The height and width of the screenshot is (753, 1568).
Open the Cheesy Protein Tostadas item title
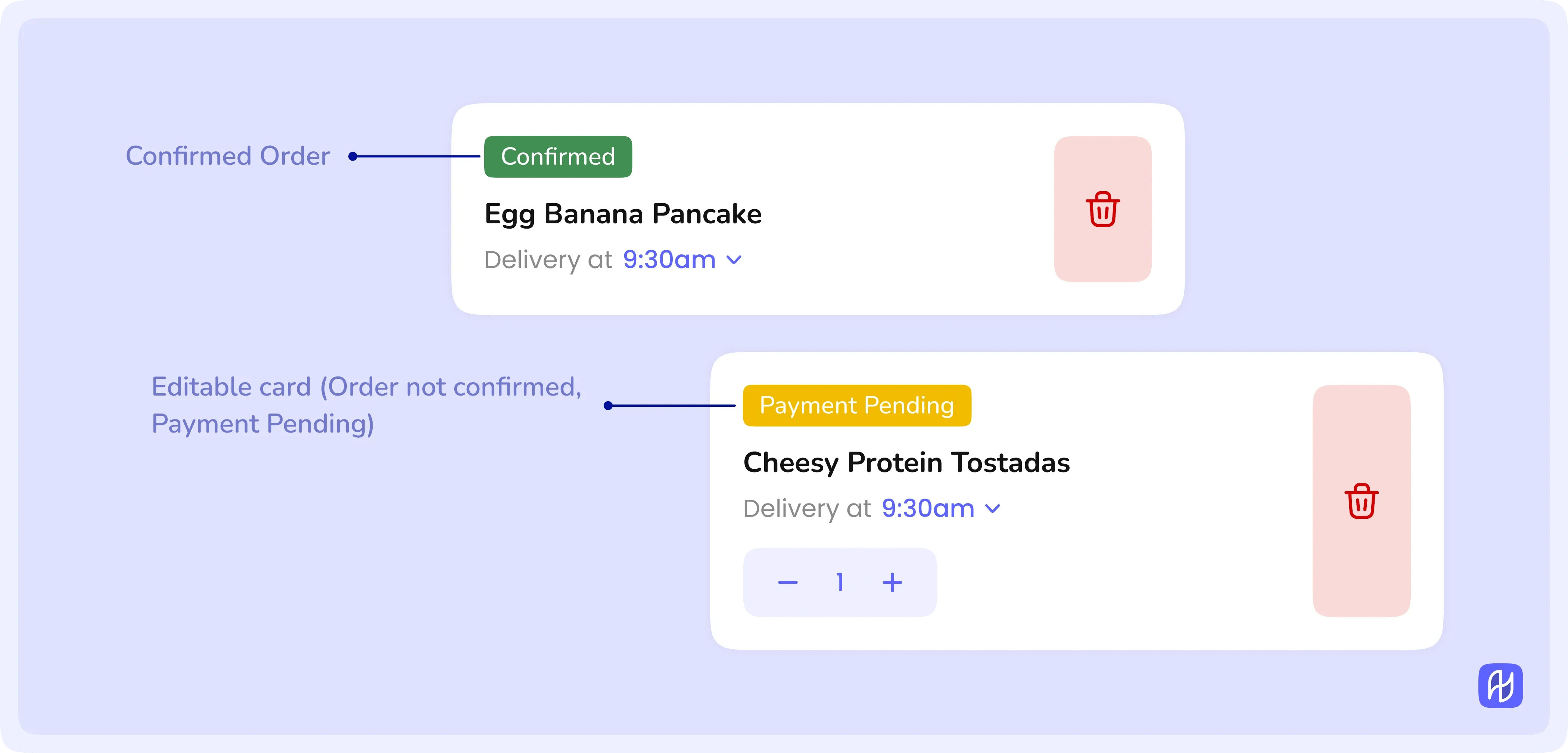click(x=906, y=462)
